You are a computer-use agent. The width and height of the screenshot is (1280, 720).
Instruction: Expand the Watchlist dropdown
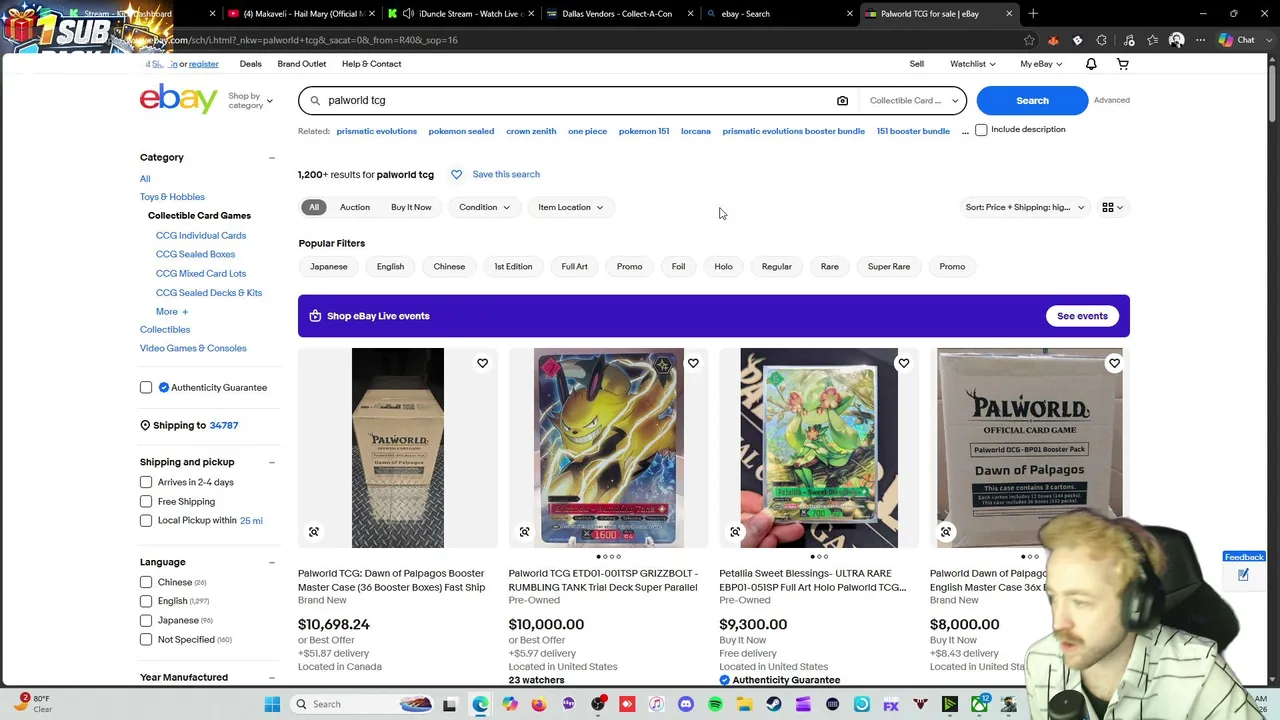click(x=972, y=64)
